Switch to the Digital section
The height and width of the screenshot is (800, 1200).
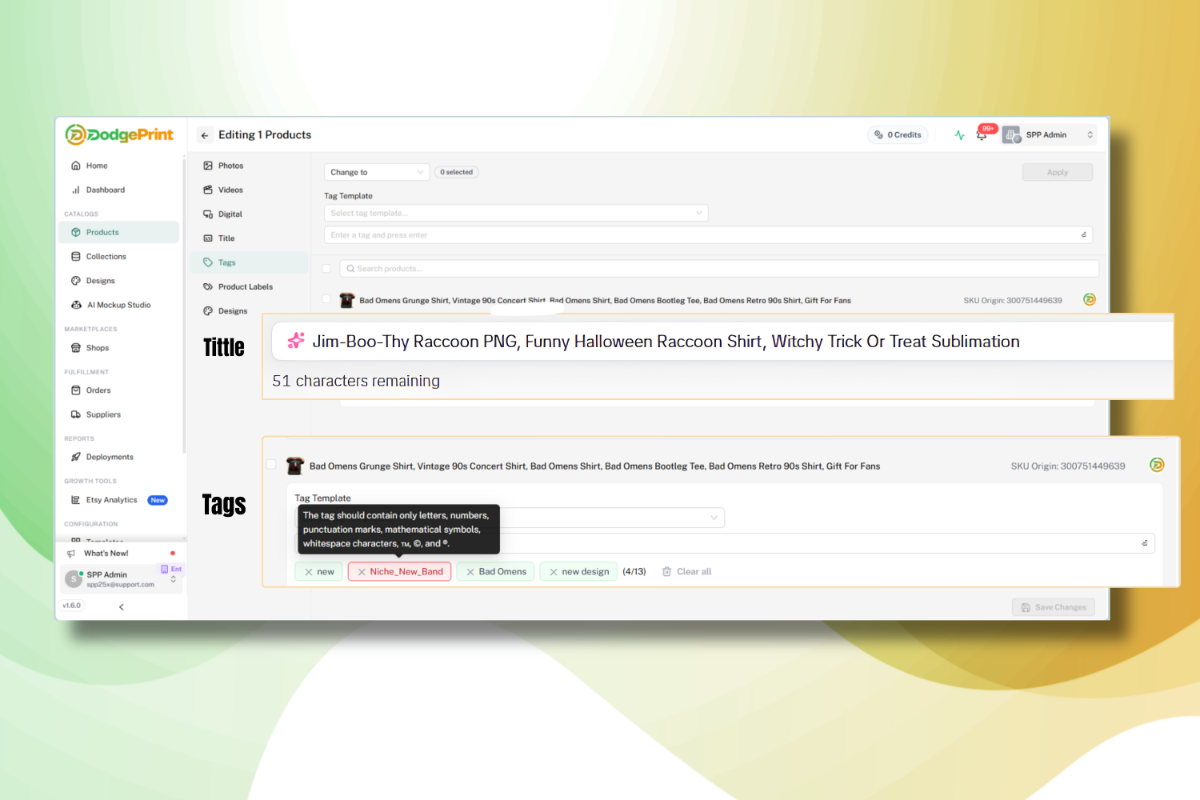click(x=230, y=214)
